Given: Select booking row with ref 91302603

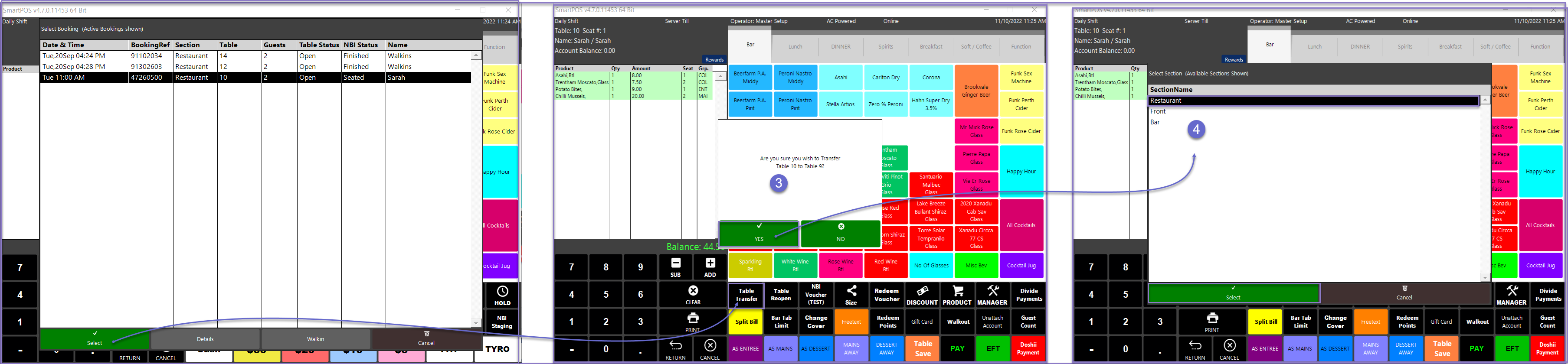Looking at the screenshot, I should (255, 67).
